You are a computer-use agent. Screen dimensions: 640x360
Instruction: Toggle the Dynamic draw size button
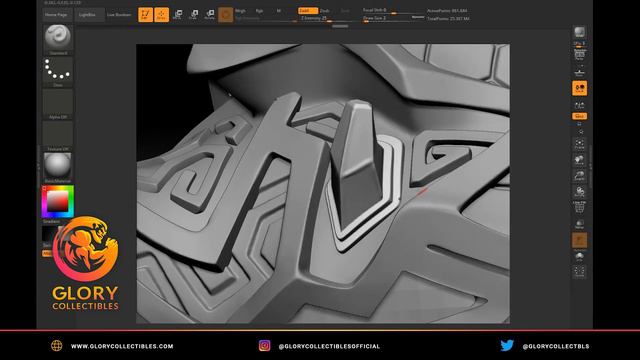(x=417, y=18)
